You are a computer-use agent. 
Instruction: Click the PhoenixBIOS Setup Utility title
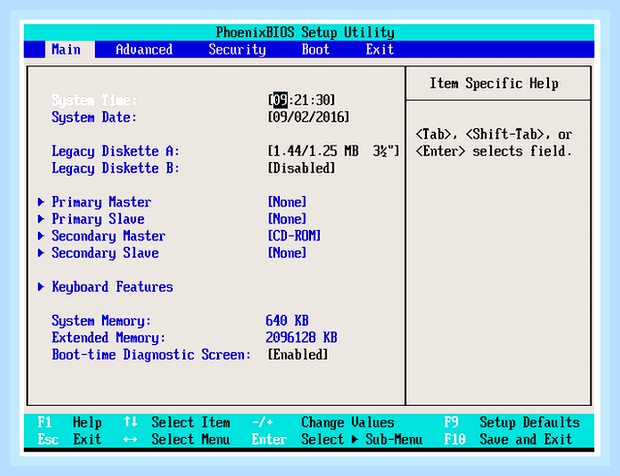(305, 32)
